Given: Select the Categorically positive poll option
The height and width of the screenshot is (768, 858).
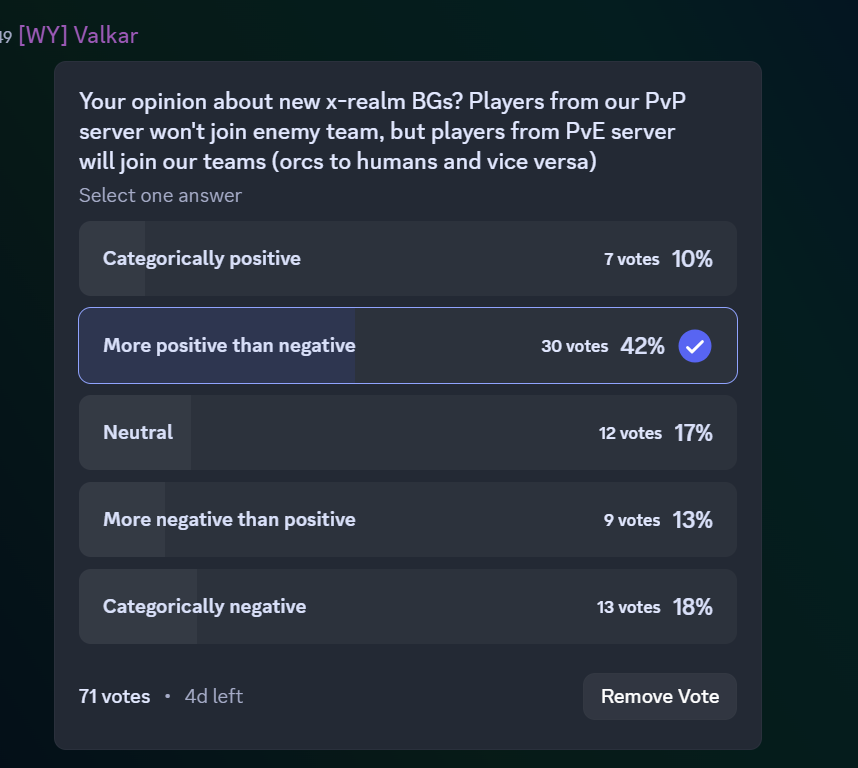Looking at the screenshot, I should tap(408, 259).
